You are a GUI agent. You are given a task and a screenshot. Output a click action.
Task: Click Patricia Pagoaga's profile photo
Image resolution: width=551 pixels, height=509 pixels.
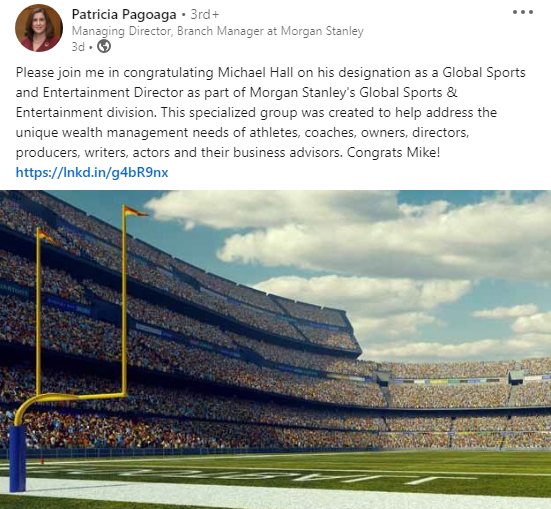(39, 28)
